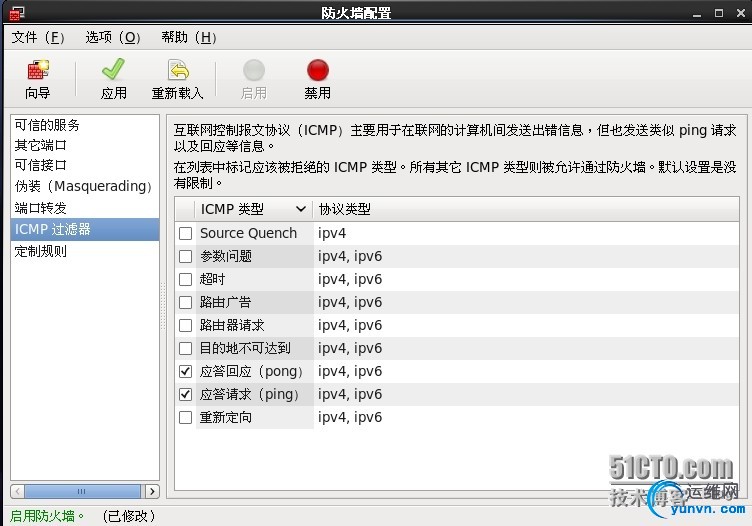
Task: Open the 选项 (O) menu
Action: pyautogui.click(x=113, y=37)
